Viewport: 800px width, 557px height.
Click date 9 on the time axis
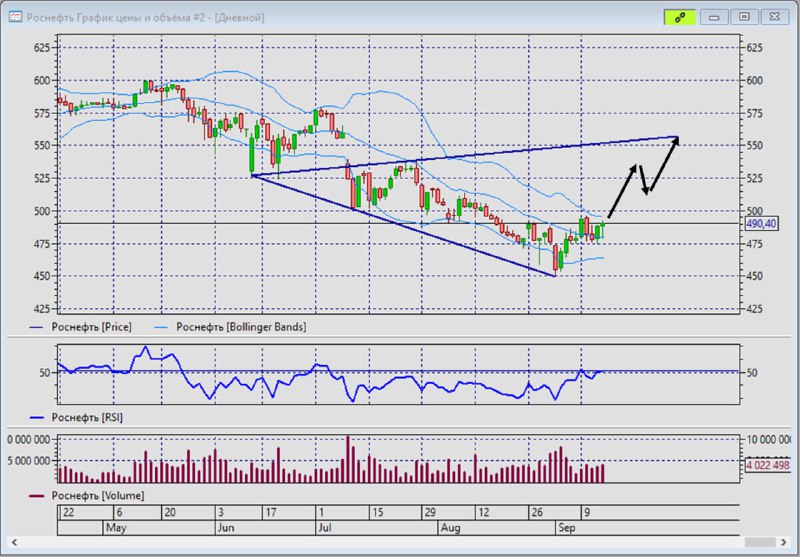click(x=587, y=512)
